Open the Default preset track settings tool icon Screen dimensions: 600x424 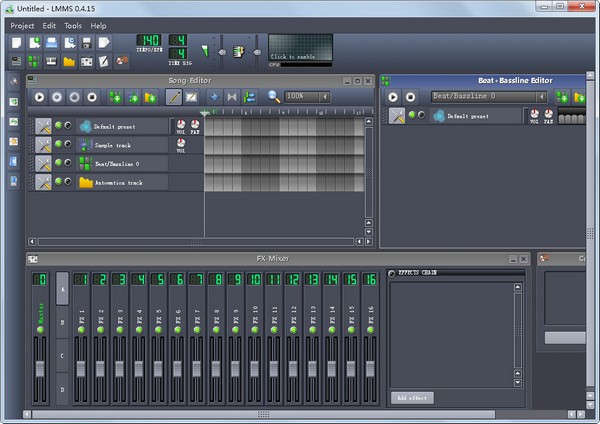pyautogui.click(x=43, y=126)
